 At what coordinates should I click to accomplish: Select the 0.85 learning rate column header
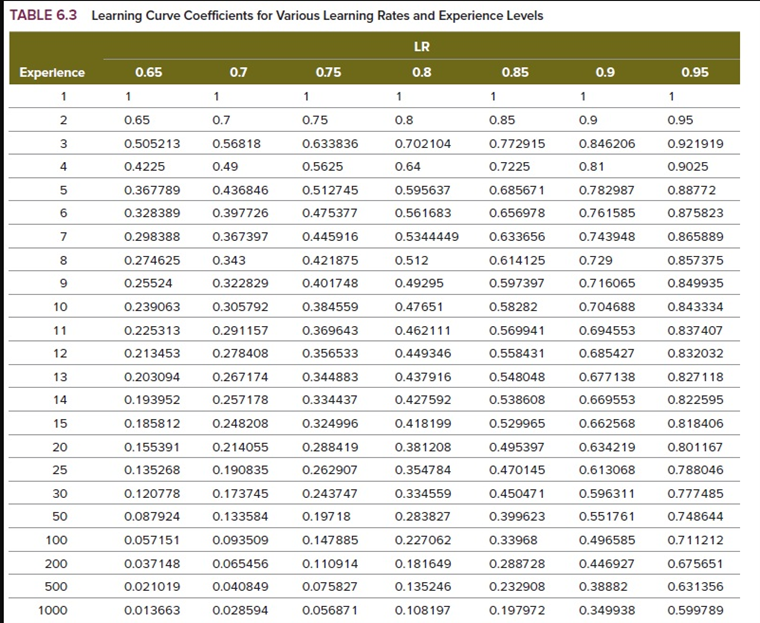click(x=515, y=72)
